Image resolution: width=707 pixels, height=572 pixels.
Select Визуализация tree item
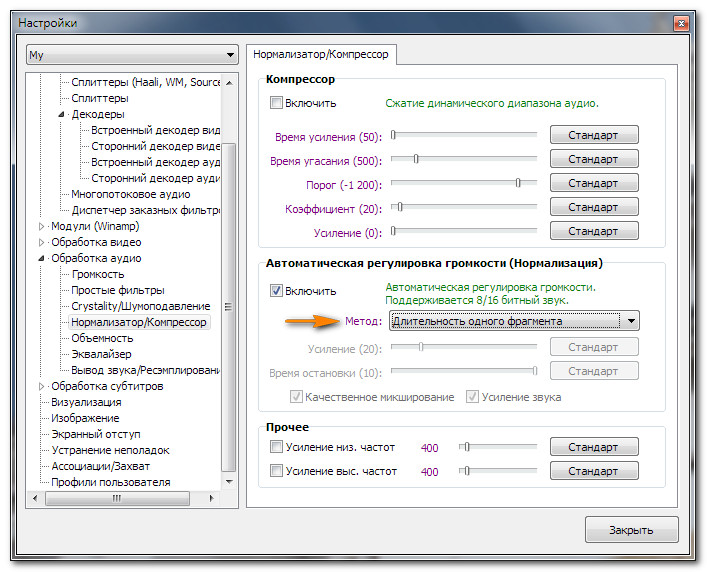86,403
